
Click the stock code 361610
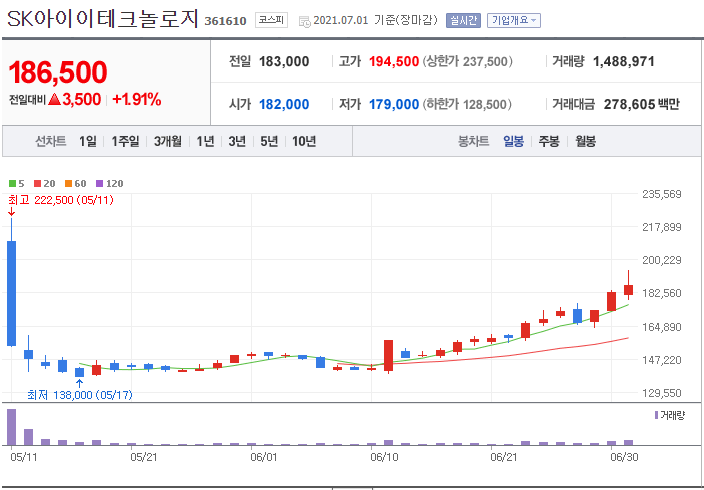[x=225, y=21]
